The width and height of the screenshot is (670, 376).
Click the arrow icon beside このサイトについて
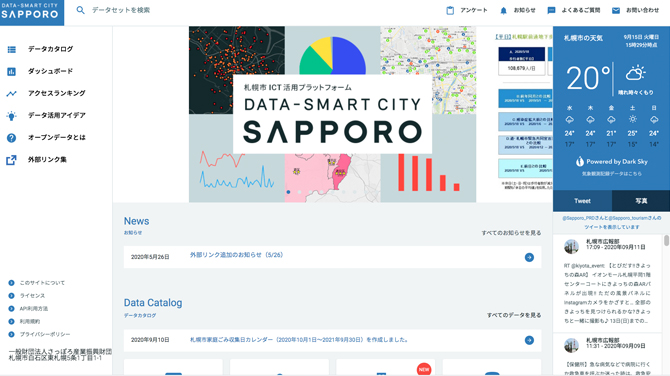click(x=12, y=283)
